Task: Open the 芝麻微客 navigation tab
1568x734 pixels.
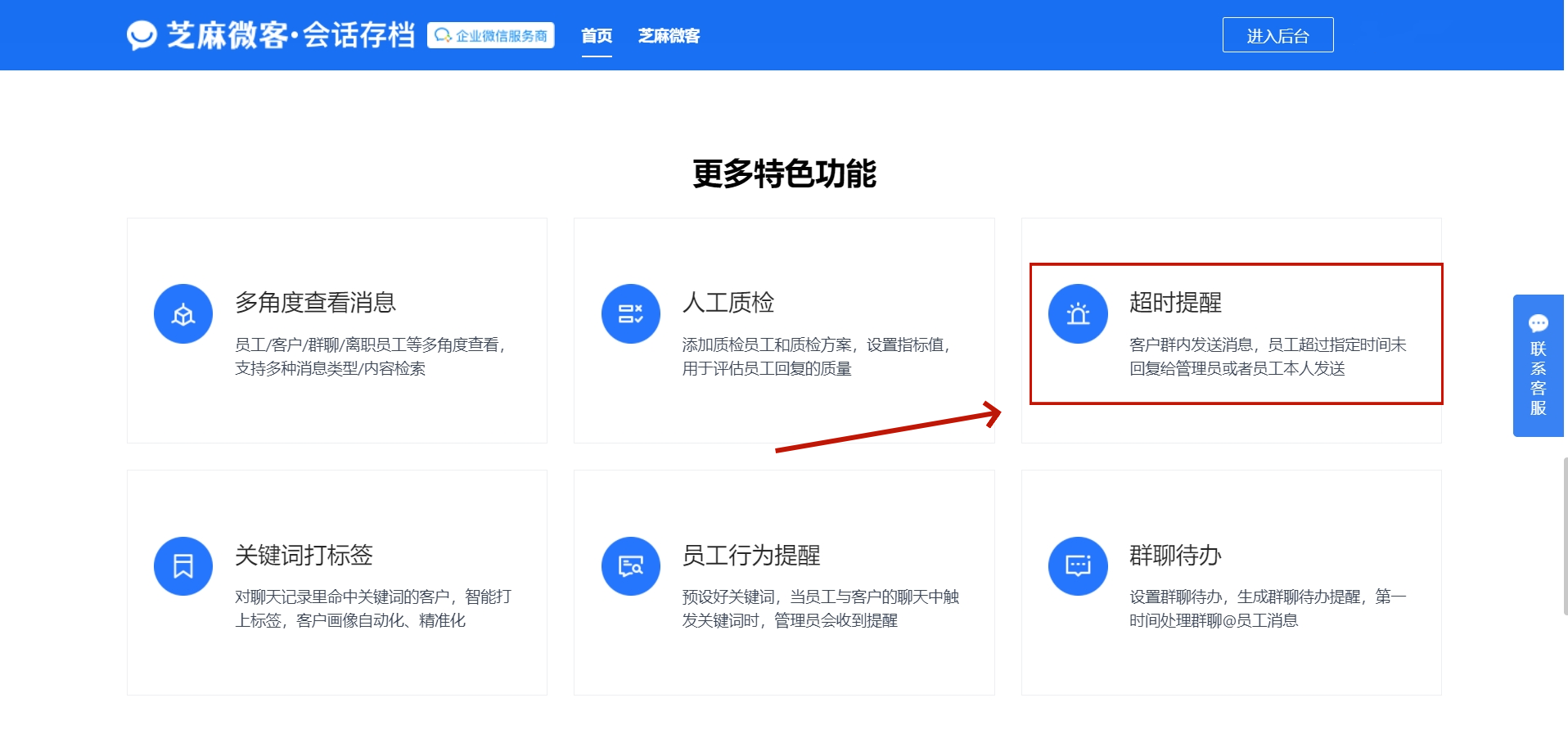Action: coord(669,36)
